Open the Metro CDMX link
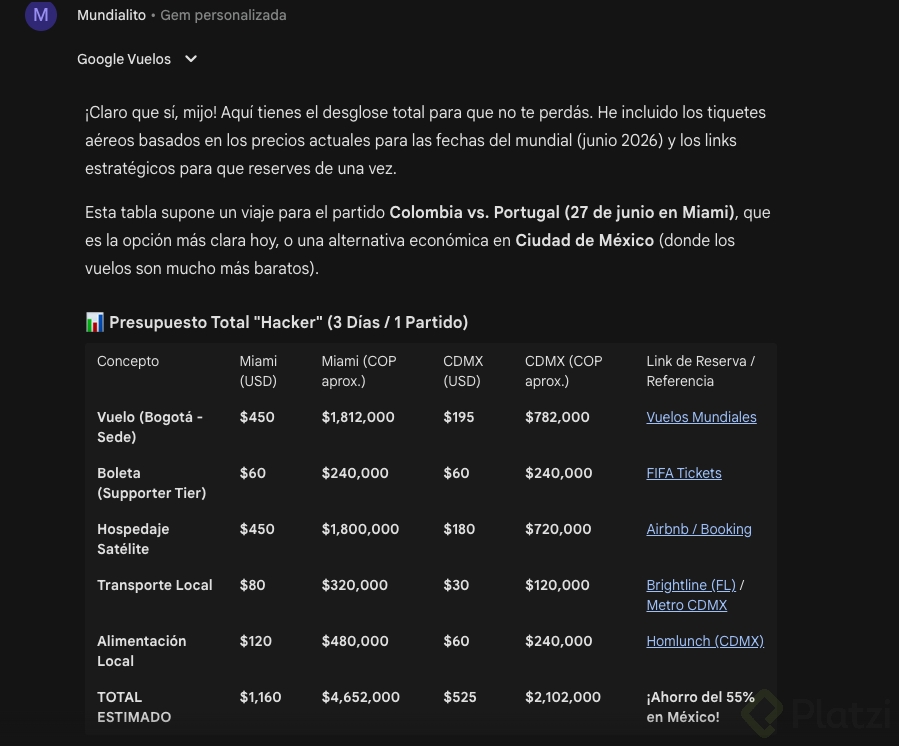The width and height of the screenshot is (899, 746). (686, 605)
